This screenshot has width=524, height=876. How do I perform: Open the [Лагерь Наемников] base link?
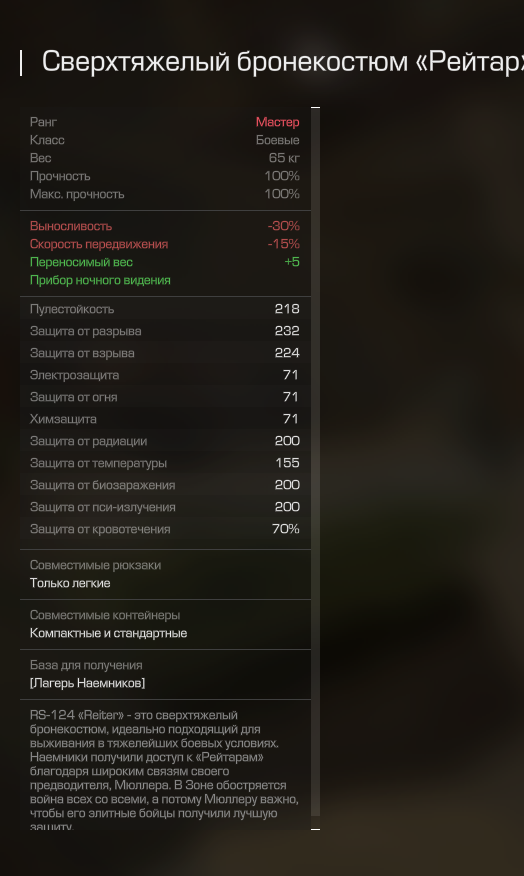point(87,683)
